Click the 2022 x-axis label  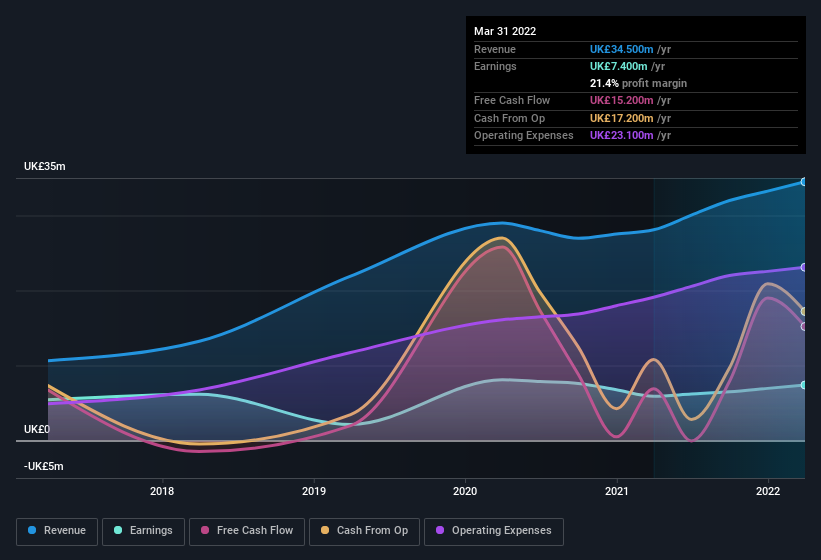click(x=768, y=491)
